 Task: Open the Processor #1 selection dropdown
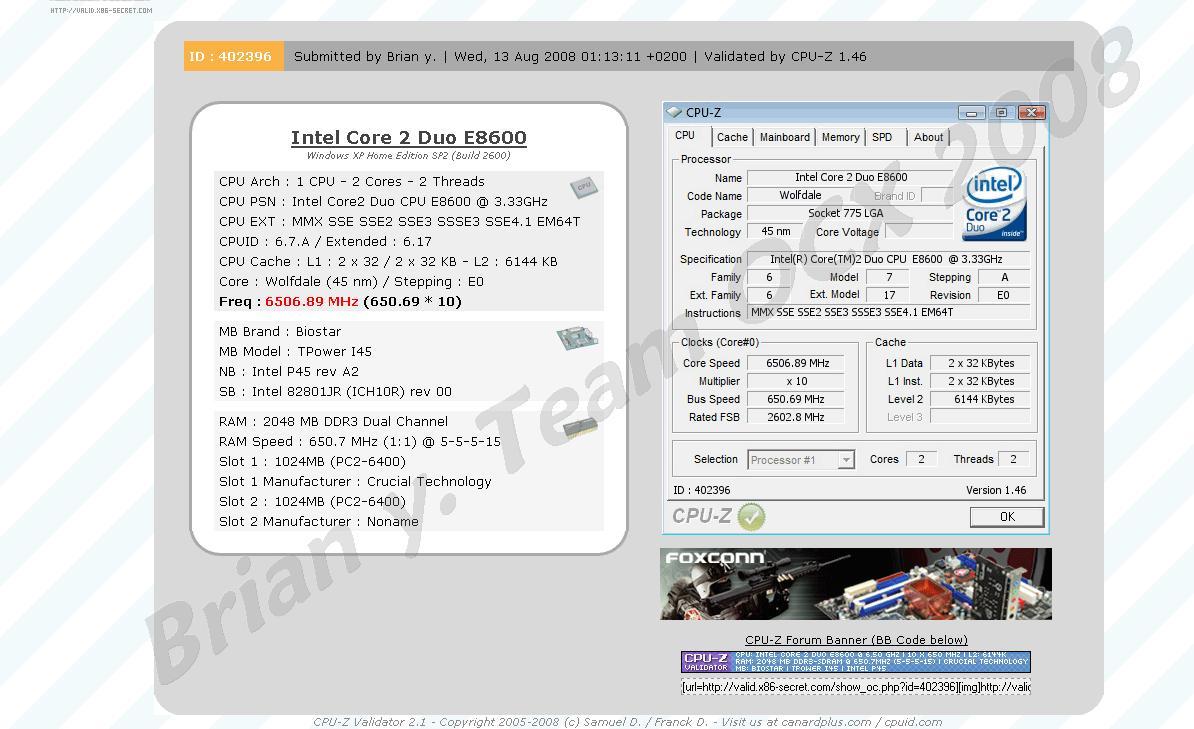845,460
